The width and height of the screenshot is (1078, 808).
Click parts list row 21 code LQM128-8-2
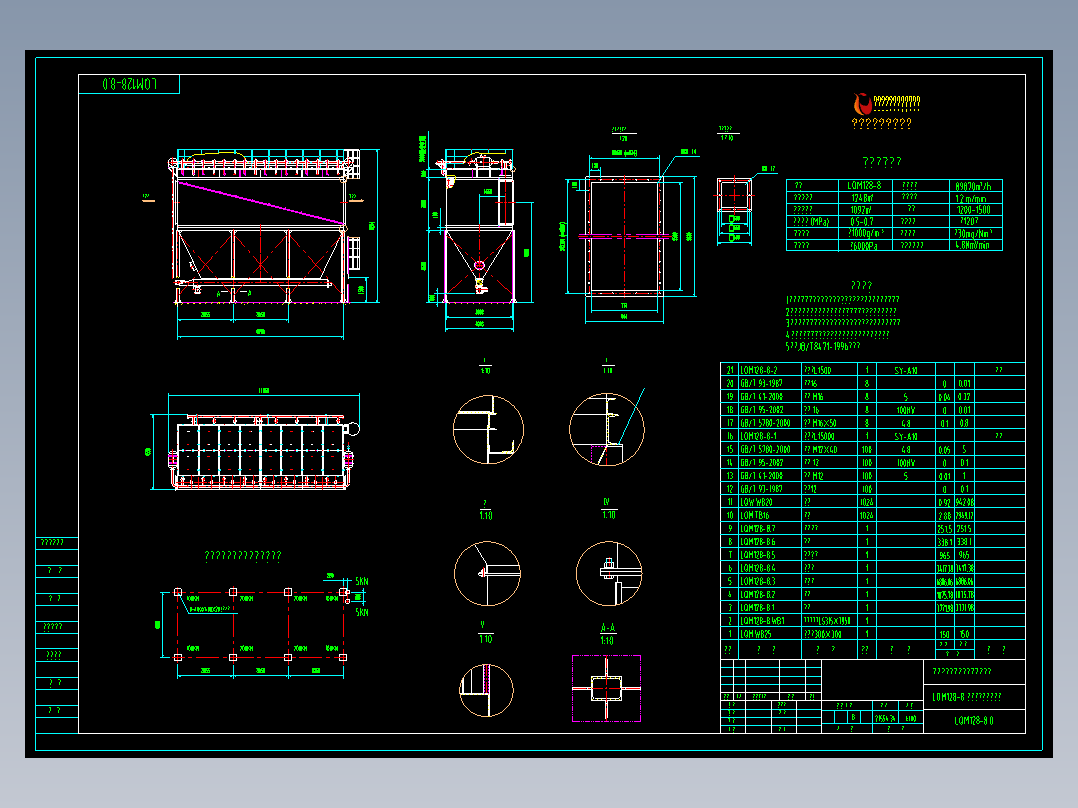[x=770, y=370]
